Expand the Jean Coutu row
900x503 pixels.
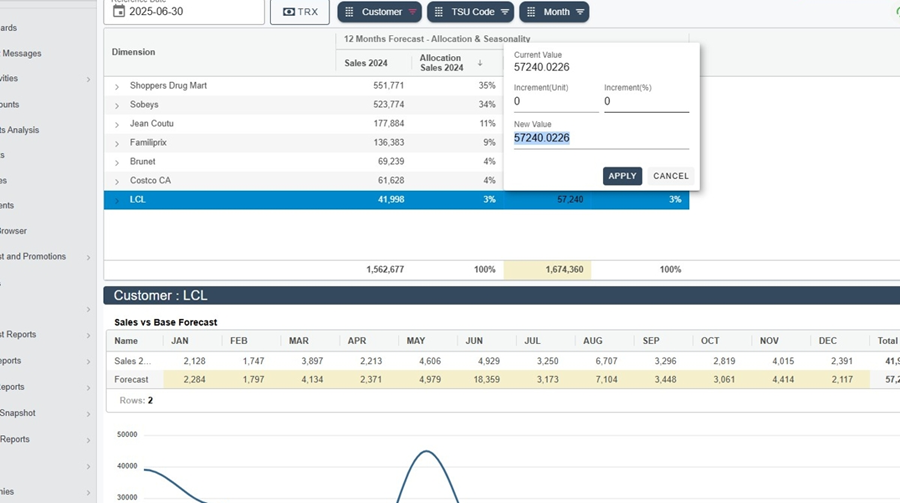[117, 124]
